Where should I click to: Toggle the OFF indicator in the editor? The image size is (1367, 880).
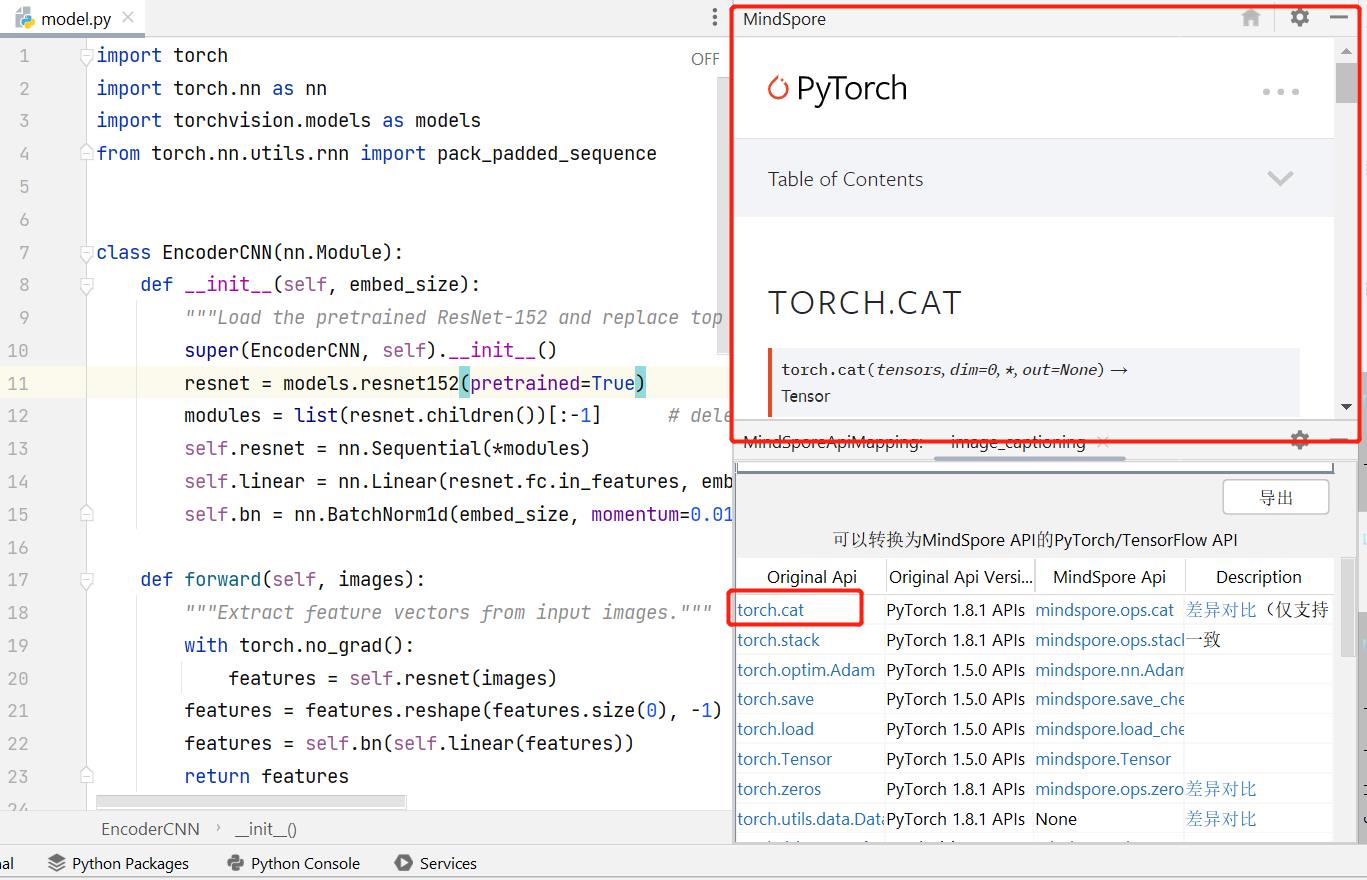705,59
